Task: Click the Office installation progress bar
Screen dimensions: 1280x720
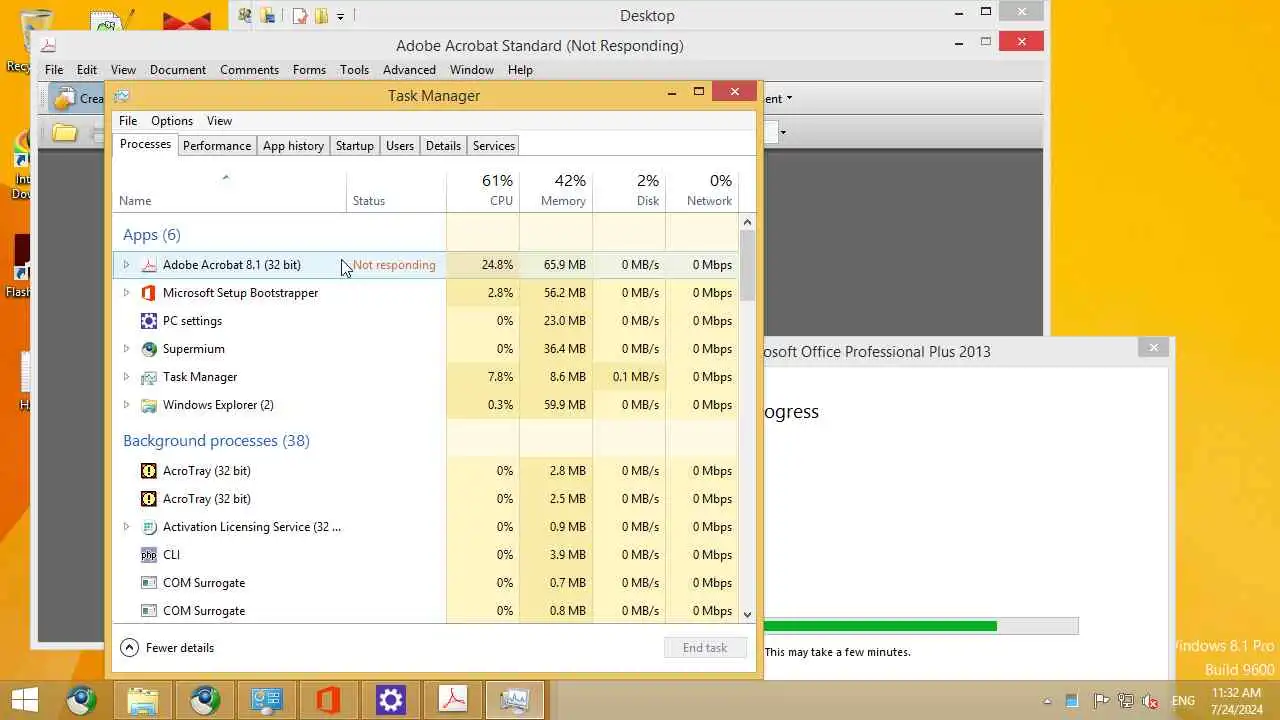Action: pyautogui.click(x=921, y=626)
